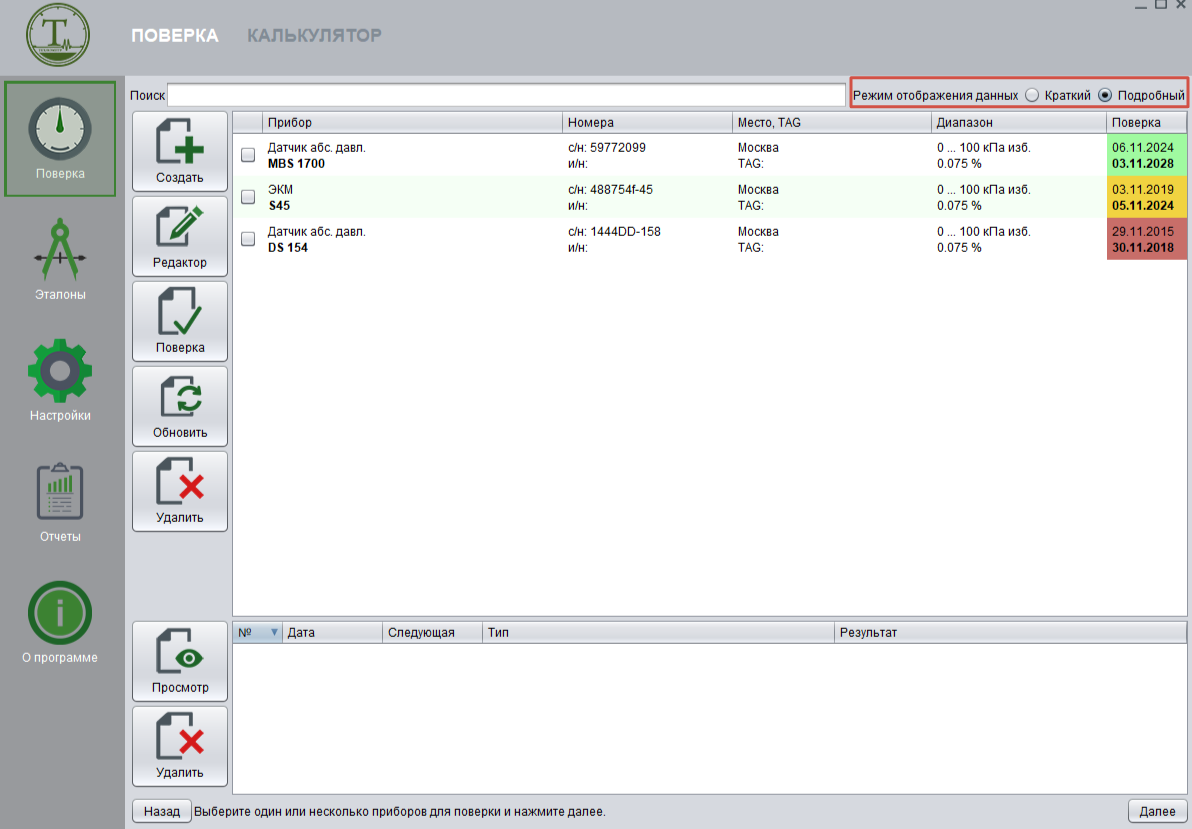Viewport: 1192px width, 829px height.
Task: Check the ЭКМ S45 device checkbox
Action: click(248, 197)
